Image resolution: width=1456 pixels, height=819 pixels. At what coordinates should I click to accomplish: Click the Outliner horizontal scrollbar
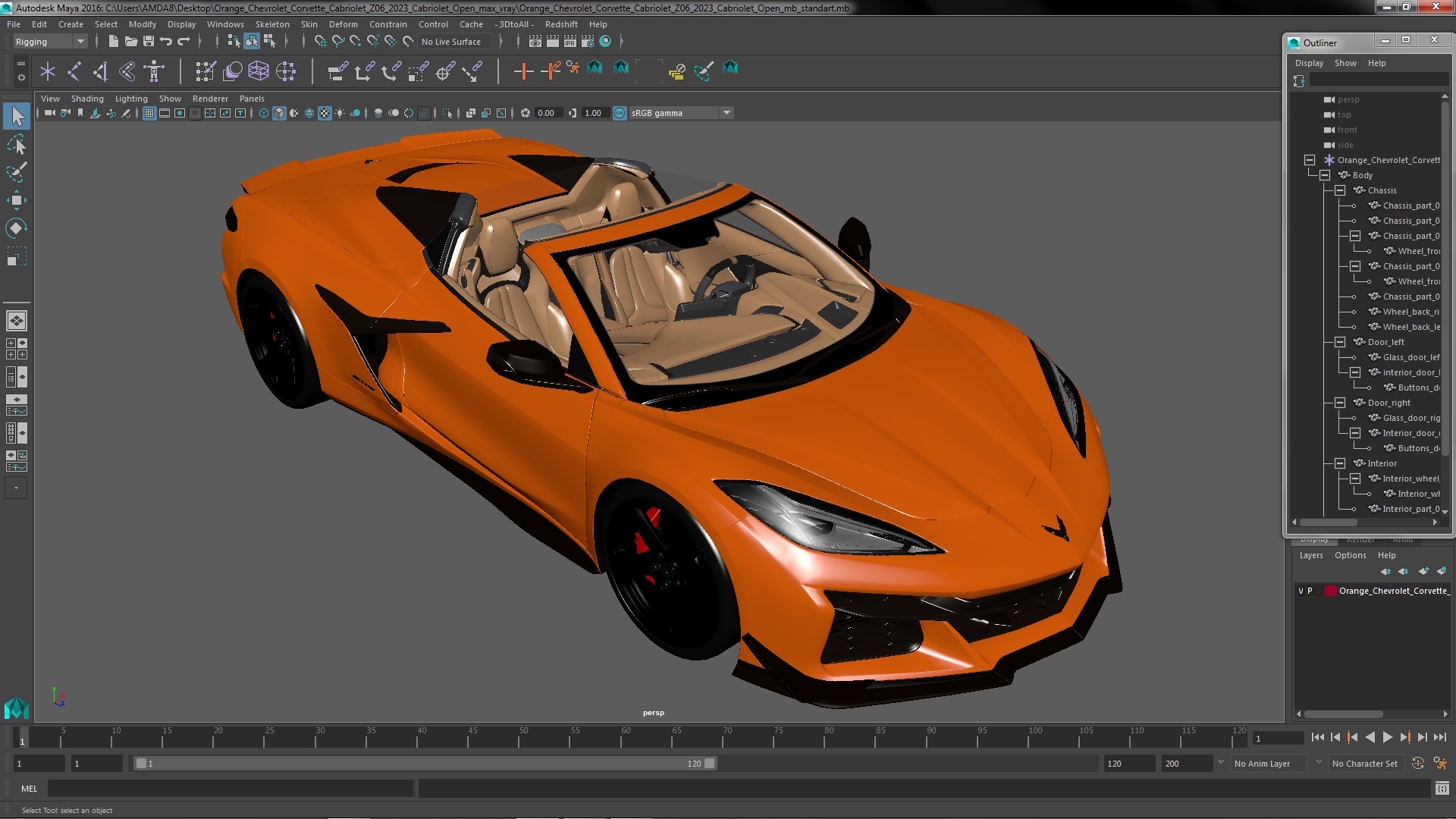click(1328, 522)
